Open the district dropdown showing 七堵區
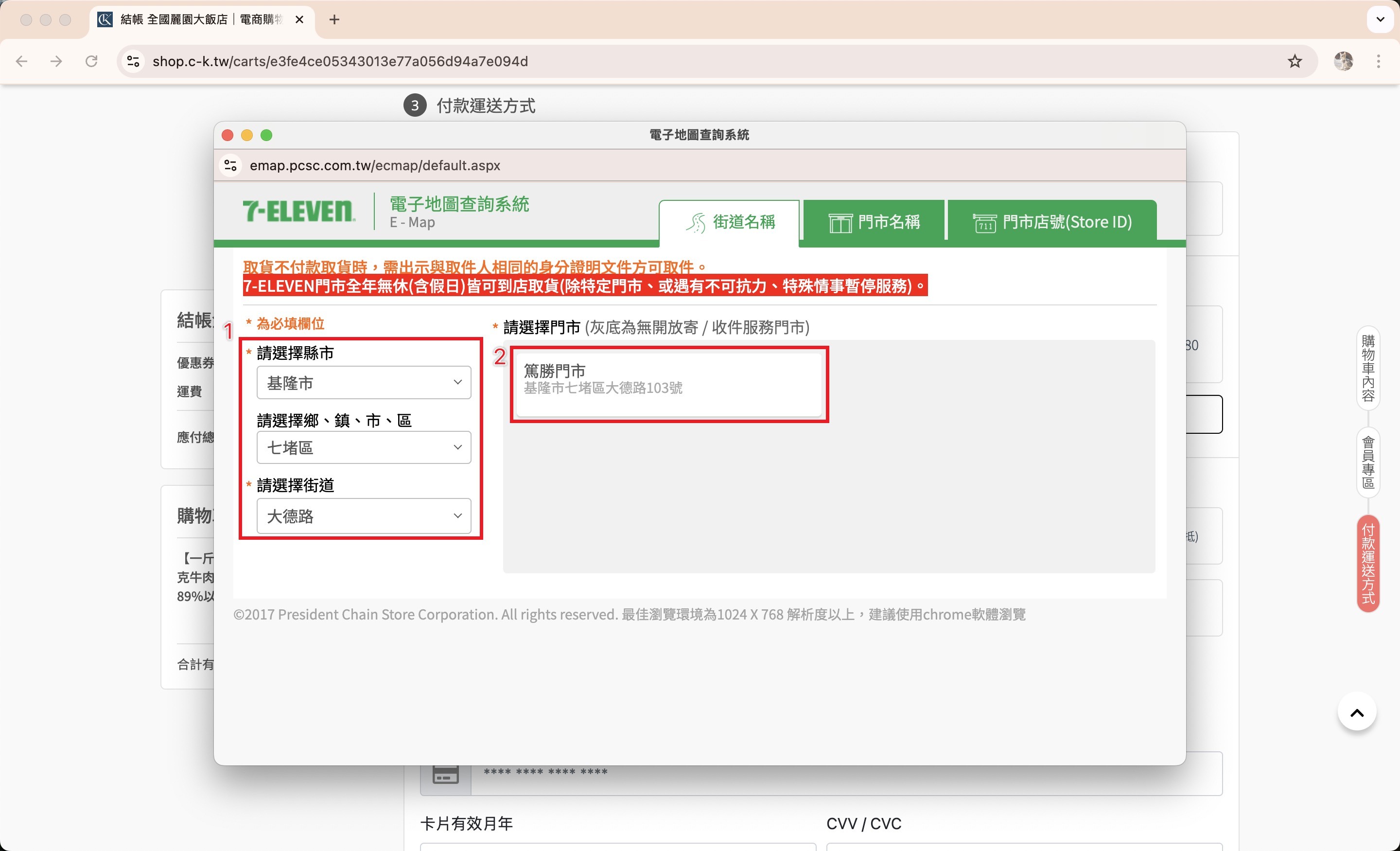This screenshot has width=1400, height=851. pyautogui.click(x=364, y=447)
